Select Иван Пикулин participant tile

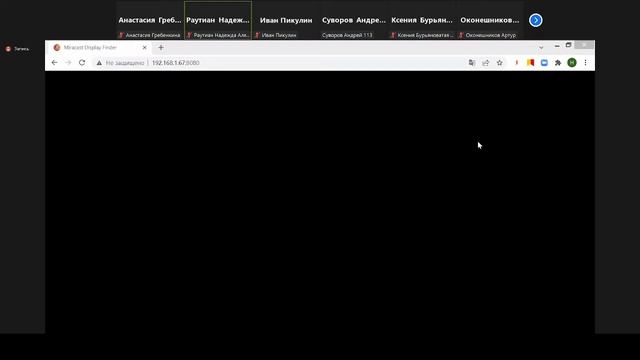(x=286, y=20)
